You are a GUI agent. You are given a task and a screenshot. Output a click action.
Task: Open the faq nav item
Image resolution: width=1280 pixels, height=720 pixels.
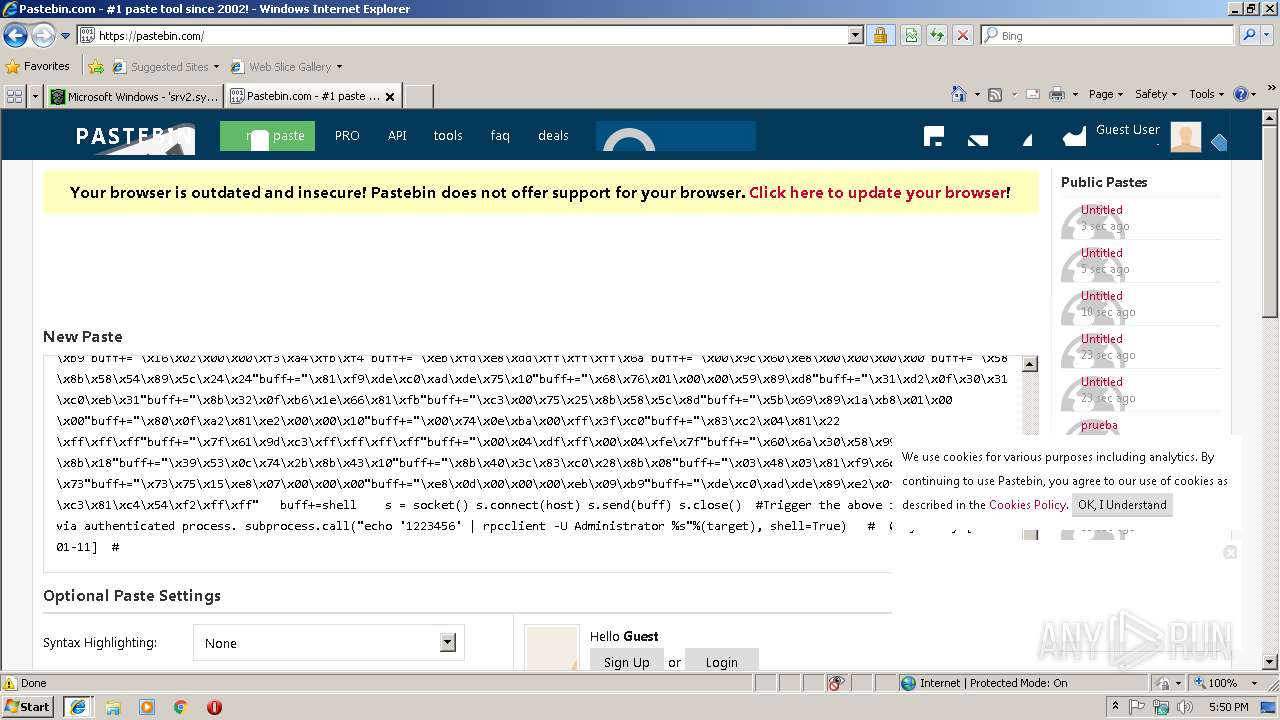tap(500, 136)
